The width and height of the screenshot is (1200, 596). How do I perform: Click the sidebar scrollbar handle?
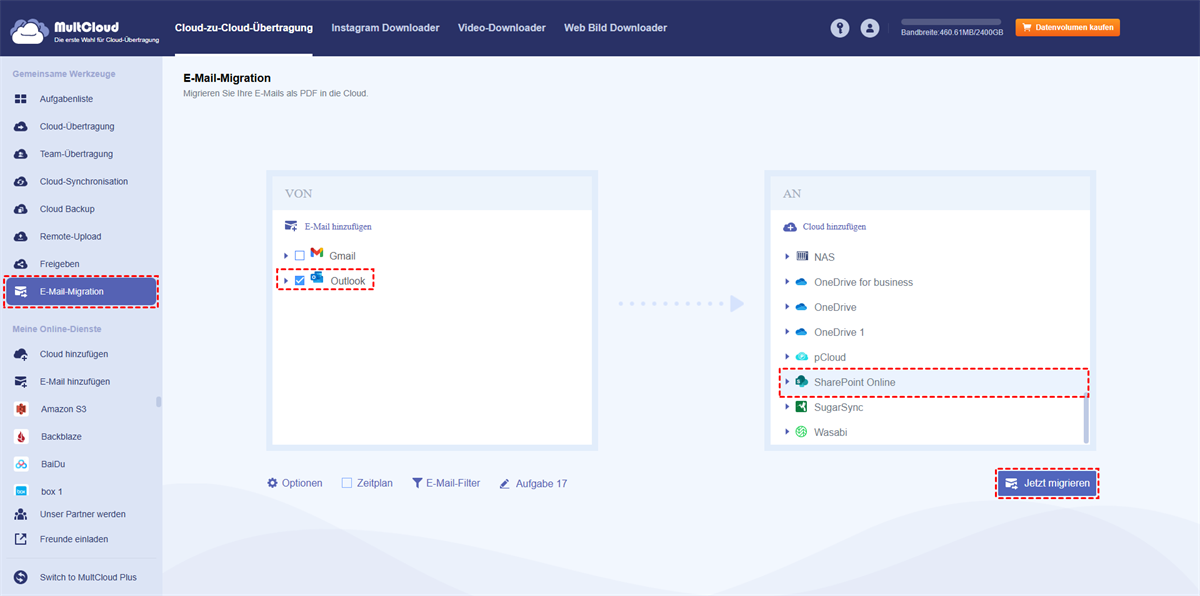point(158,402)
